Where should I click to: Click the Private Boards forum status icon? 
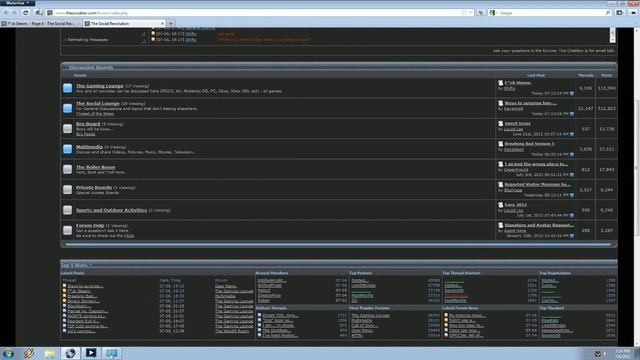click(68, 189)
